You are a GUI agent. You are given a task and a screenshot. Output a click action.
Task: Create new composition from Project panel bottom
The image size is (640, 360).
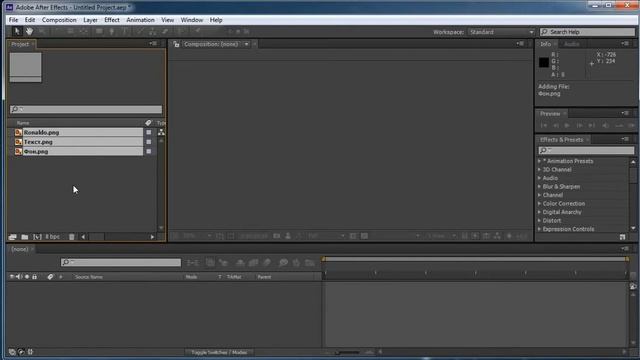click(x=37, y=237)
